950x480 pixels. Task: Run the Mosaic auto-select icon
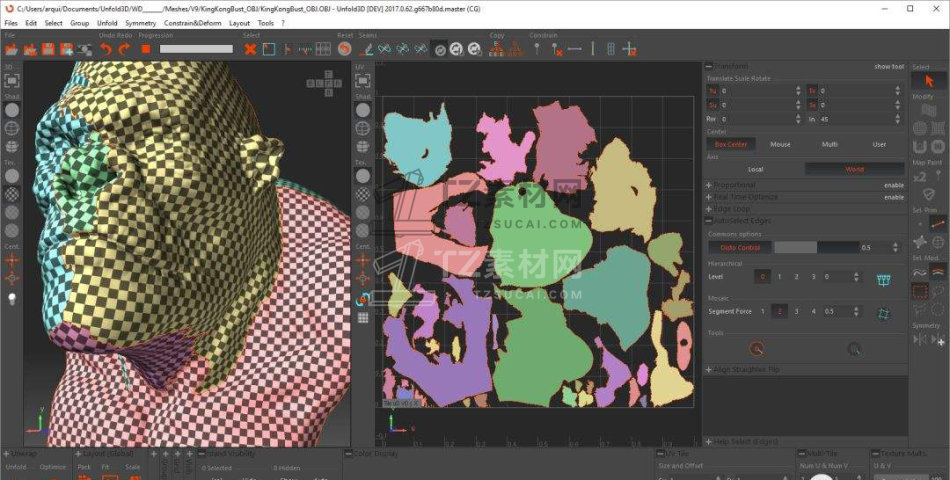coord(883,312)
